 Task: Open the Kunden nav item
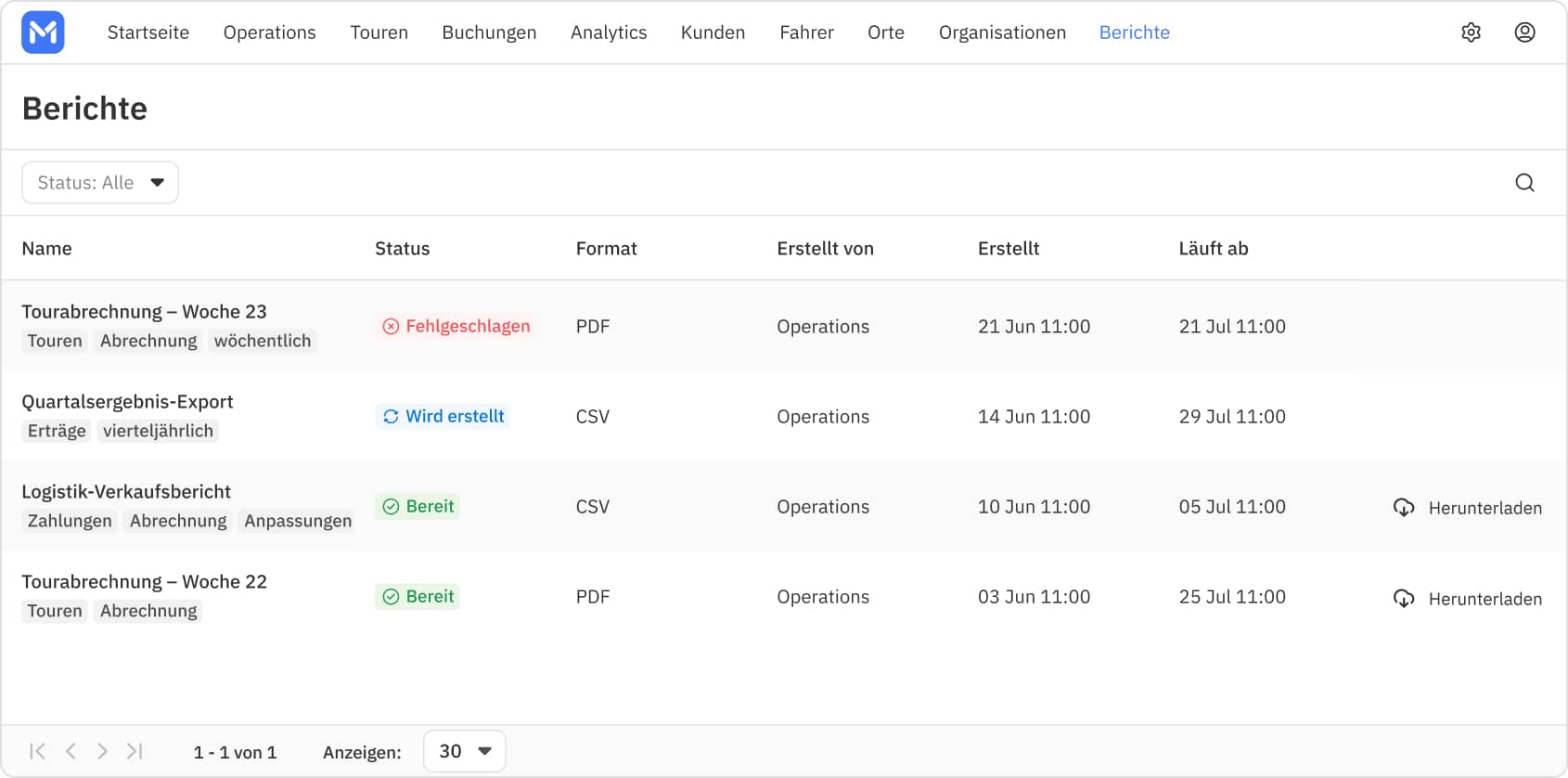tap(713, 32)
